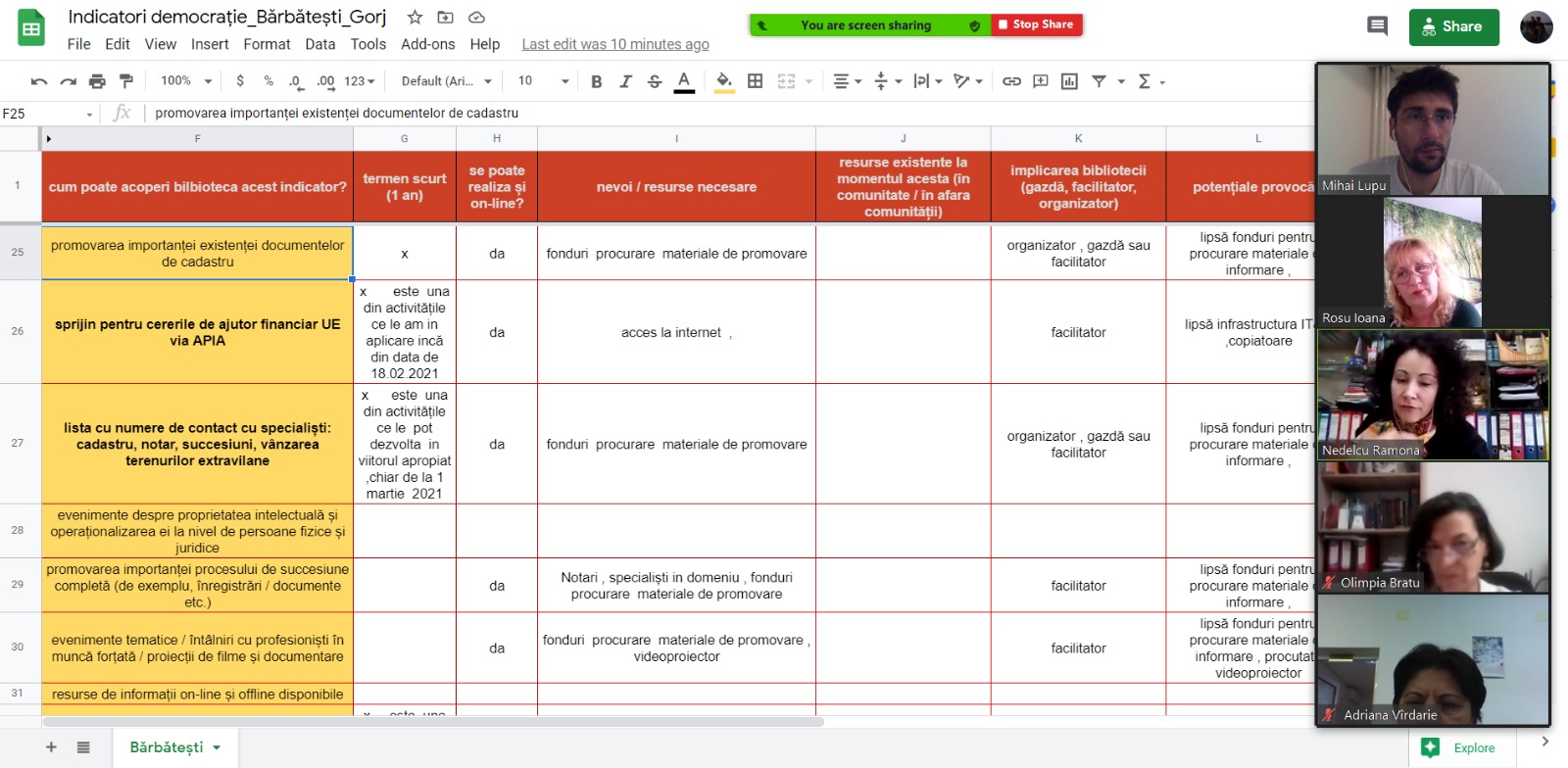
Task: Increase decimal places icon
Action: pyautogui.click(x=325, y=81)
